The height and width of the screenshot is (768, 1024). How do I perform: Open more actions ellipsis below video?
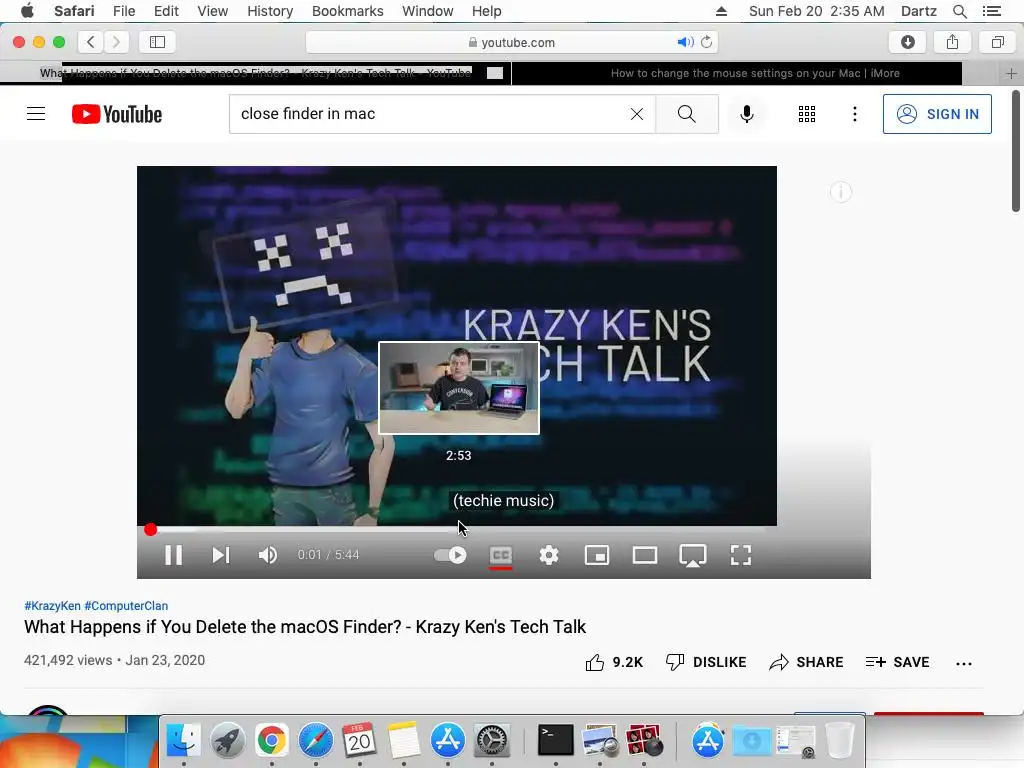coord(964,664)
